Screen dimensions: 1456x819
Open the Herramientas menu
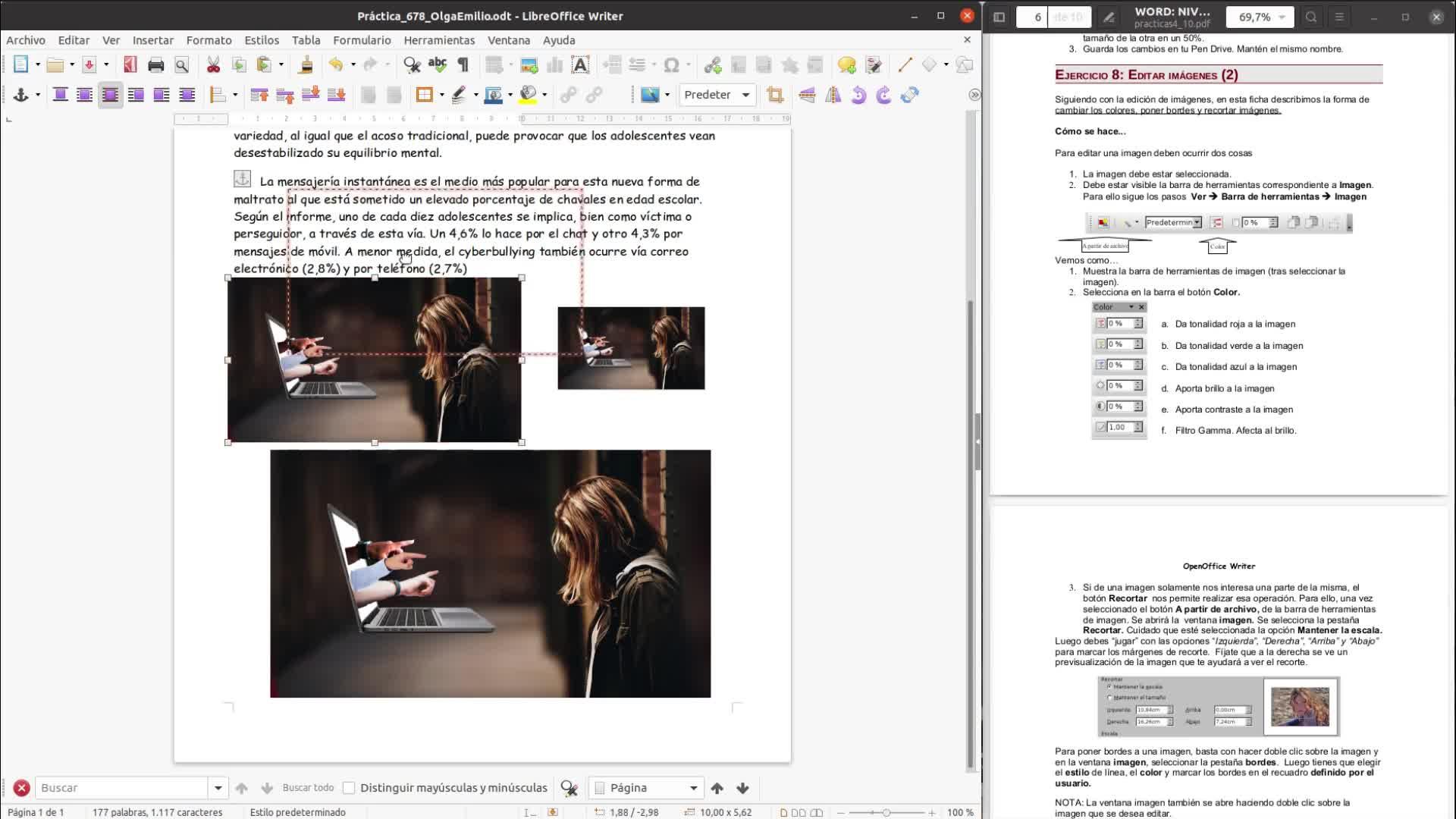point(439,40)
